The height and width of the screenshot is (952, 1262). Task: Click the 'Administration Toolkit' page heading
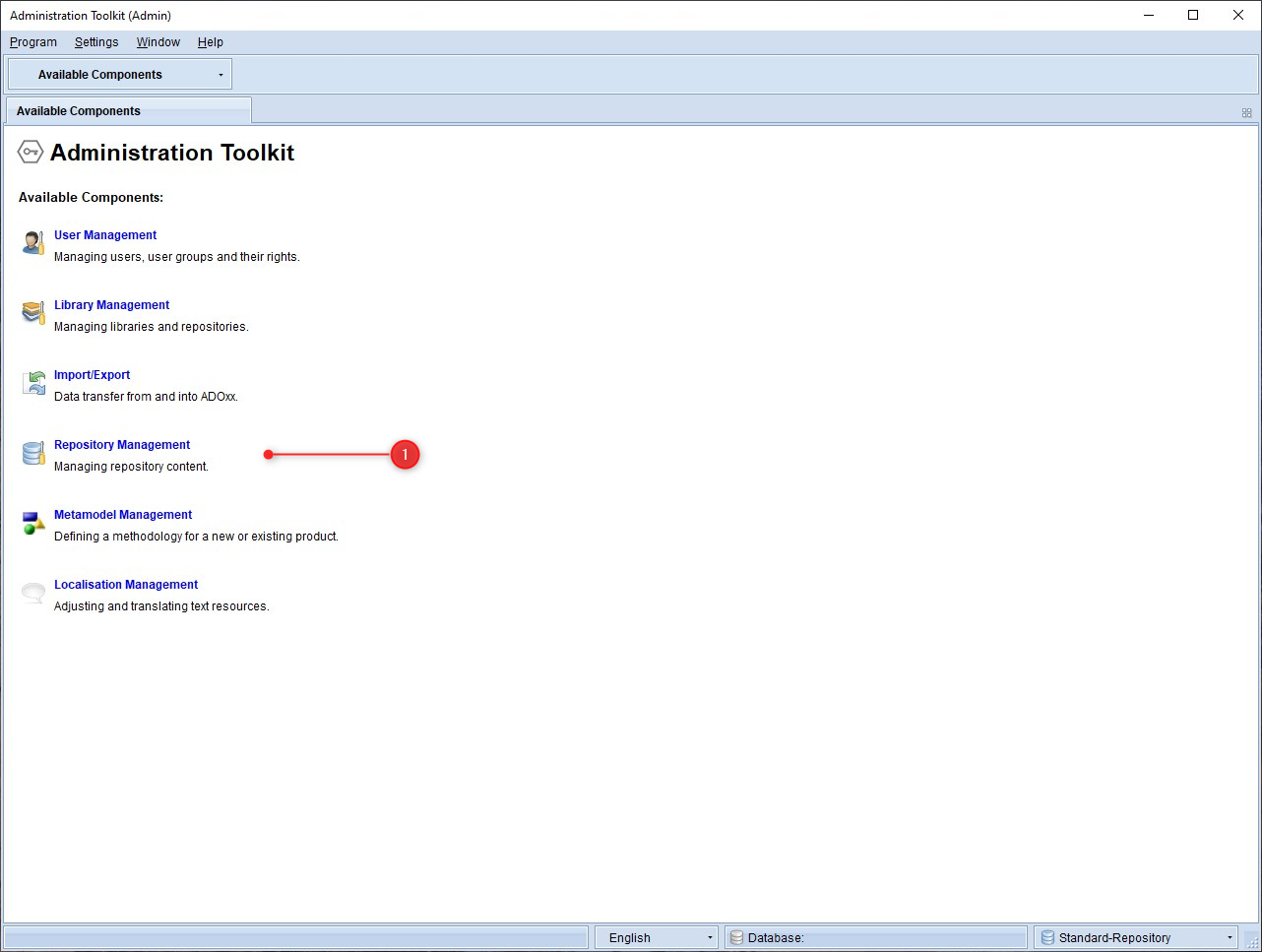click(172, 153)
